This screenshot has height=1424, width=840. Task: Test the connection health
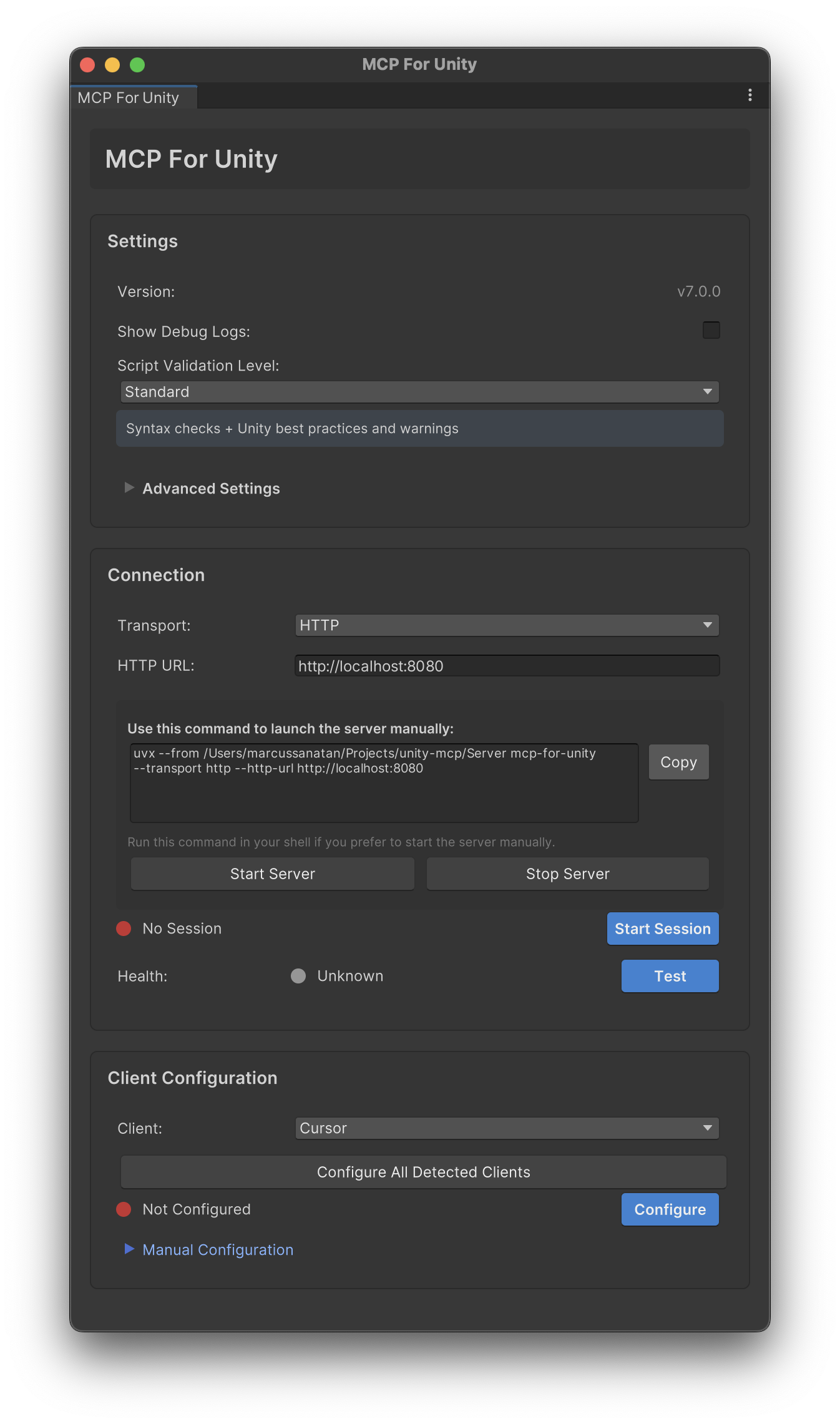click(x=670, y=976)
